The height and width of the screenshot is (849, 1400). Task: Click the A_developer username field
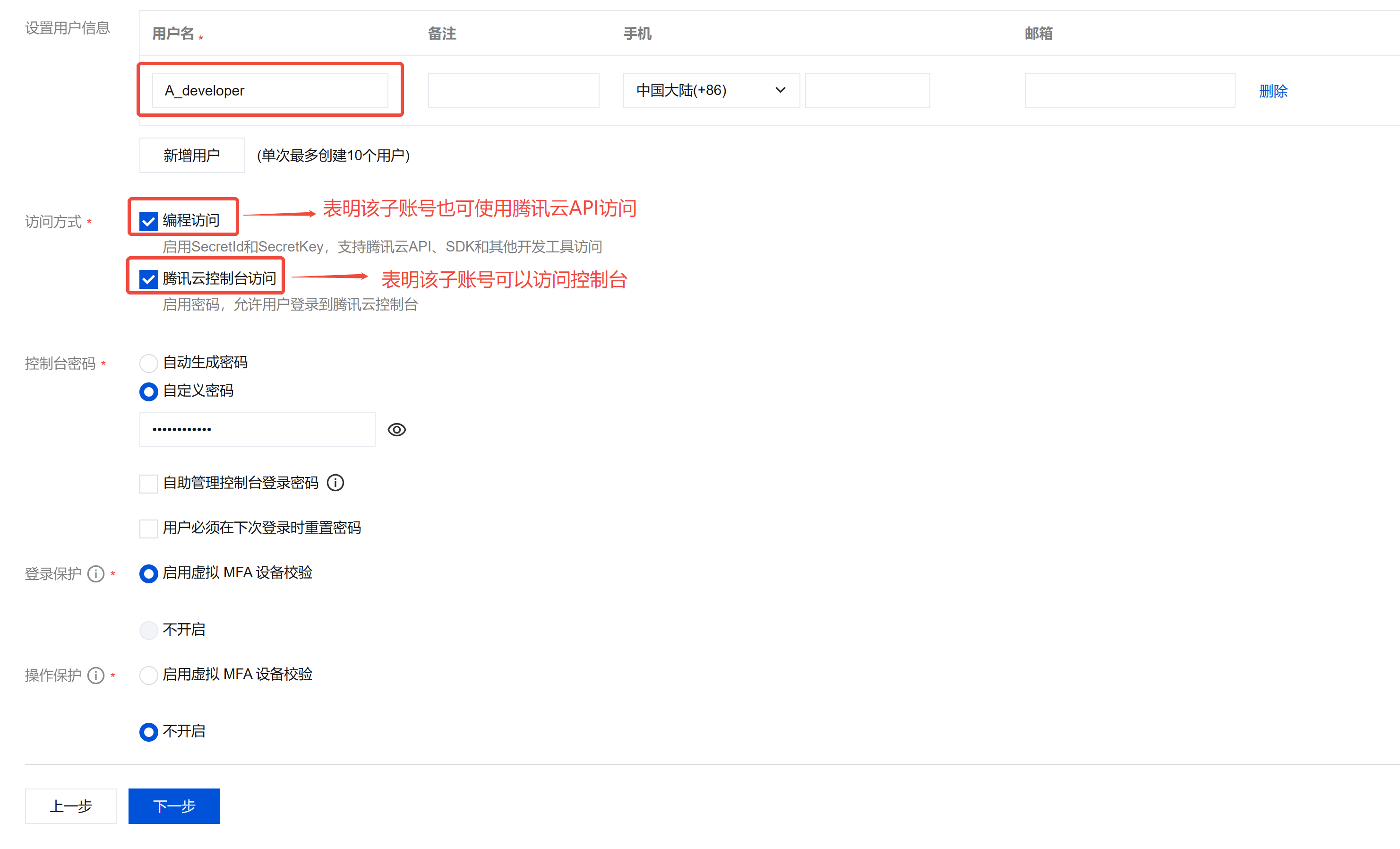point(270,90)
